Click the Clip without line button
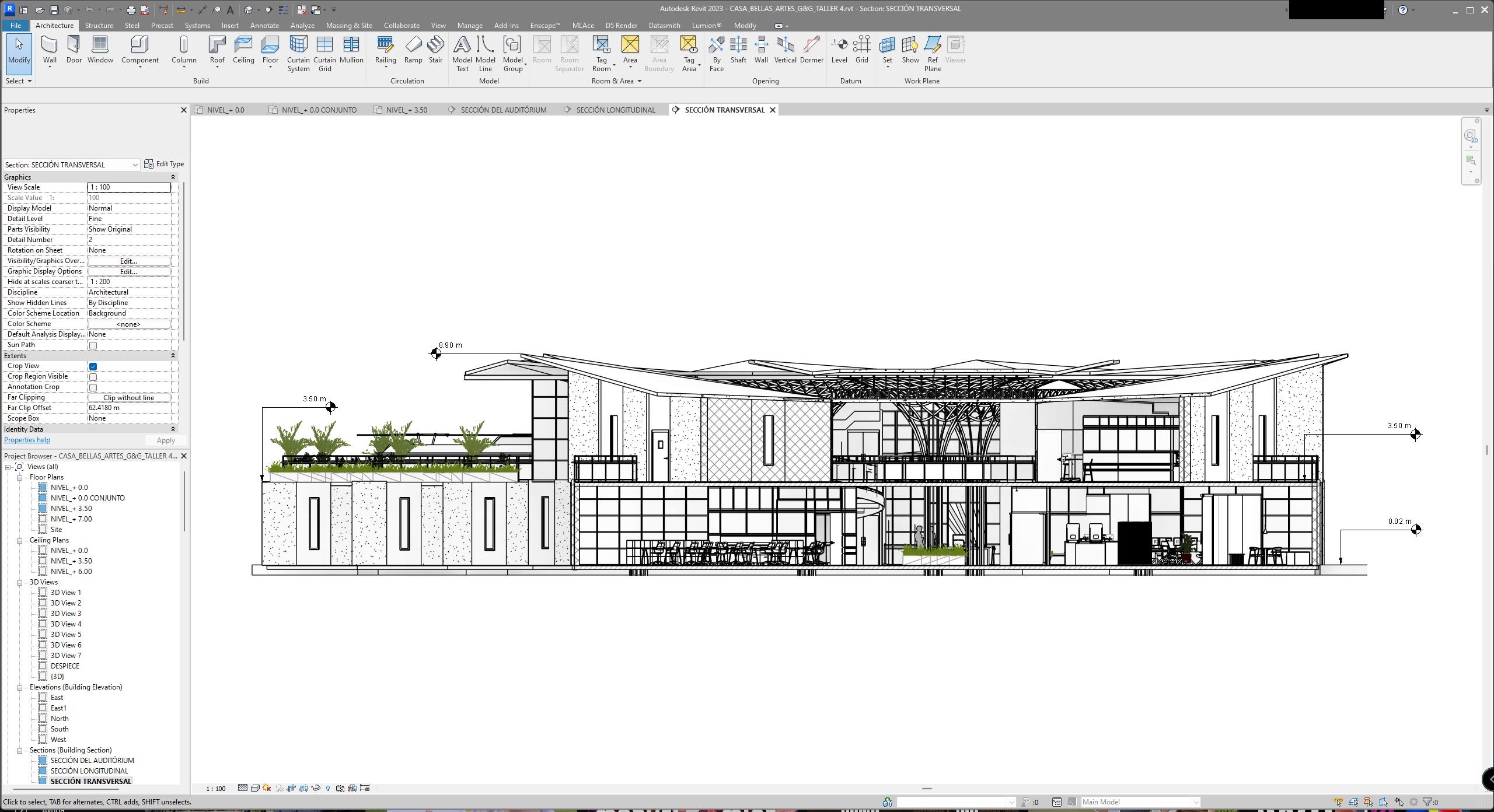The height and width of the screenshot is (812, 1494). coord(128,398)
